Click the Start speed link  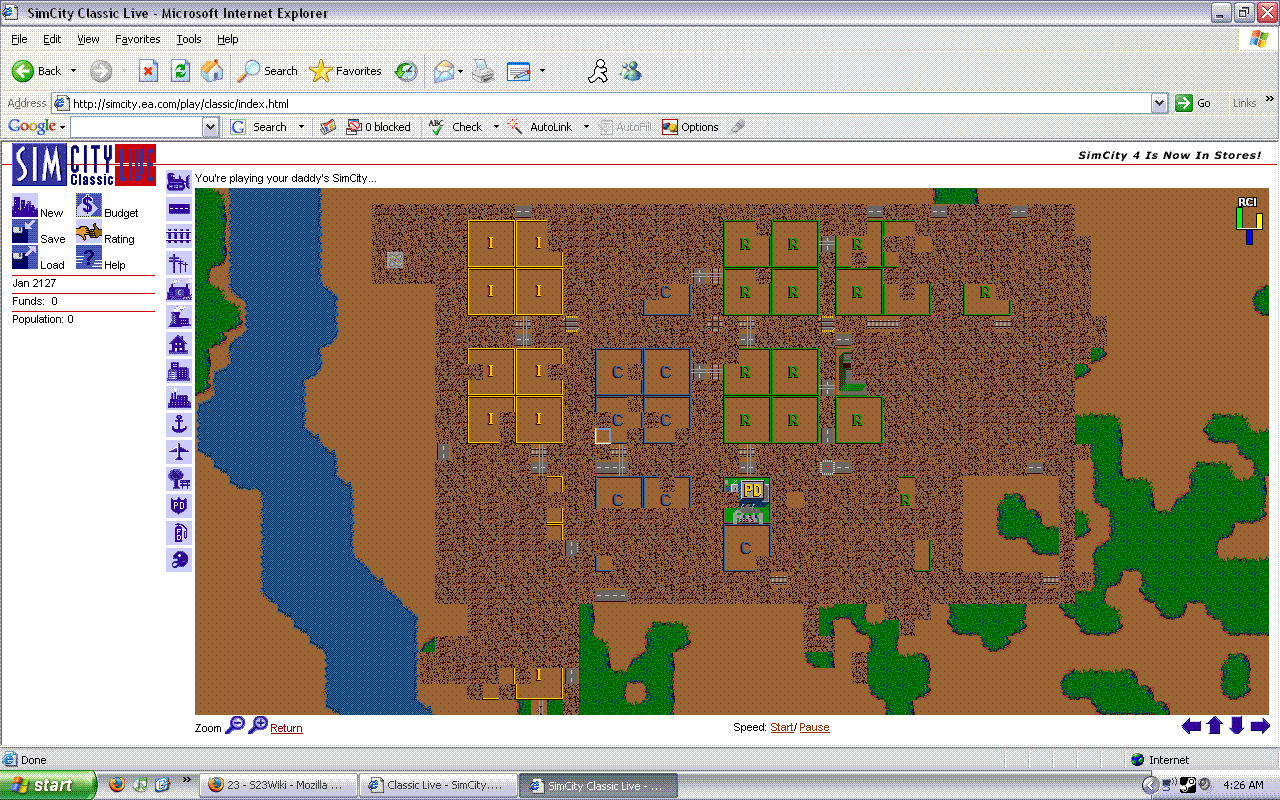(x=781, y=727)
